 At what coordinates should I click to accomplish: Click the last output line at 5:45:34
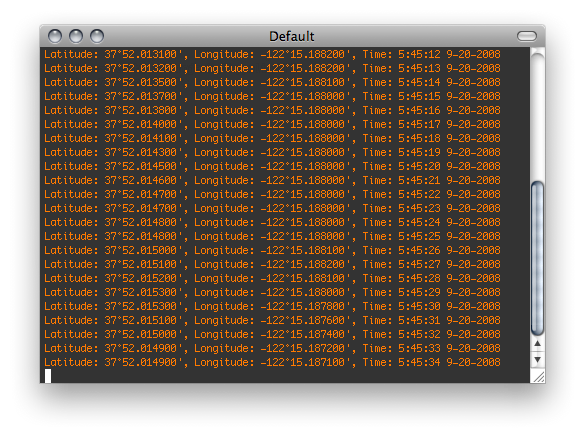tap(272, 362)
